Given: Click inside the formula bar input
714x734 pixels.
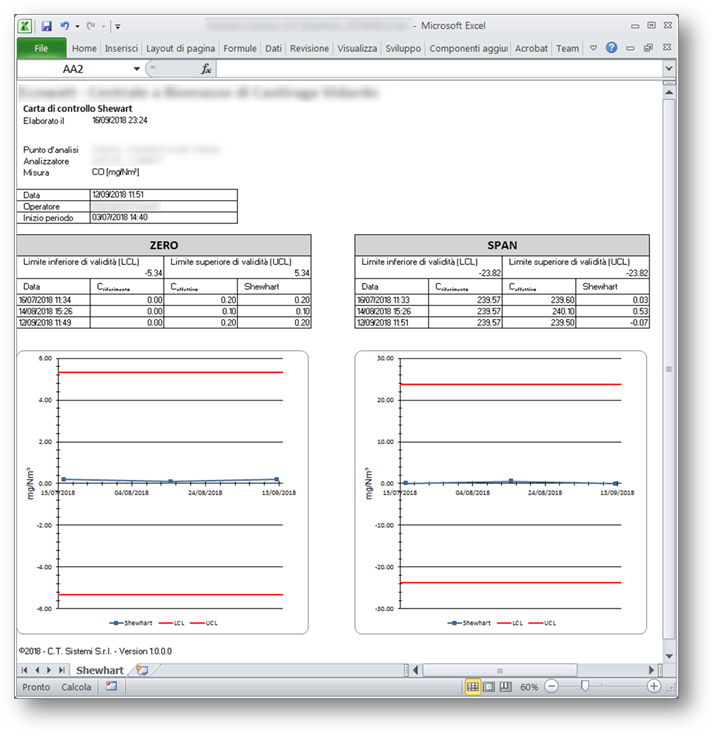Looking at the screenshot, I should [430, 69].
